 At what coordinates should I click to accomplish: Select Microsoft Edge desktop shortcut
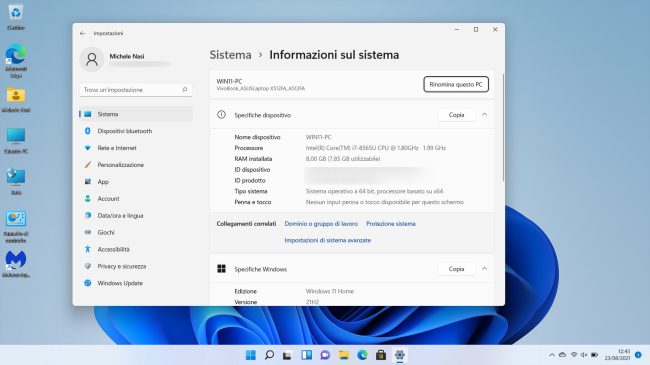click(16, 61)
